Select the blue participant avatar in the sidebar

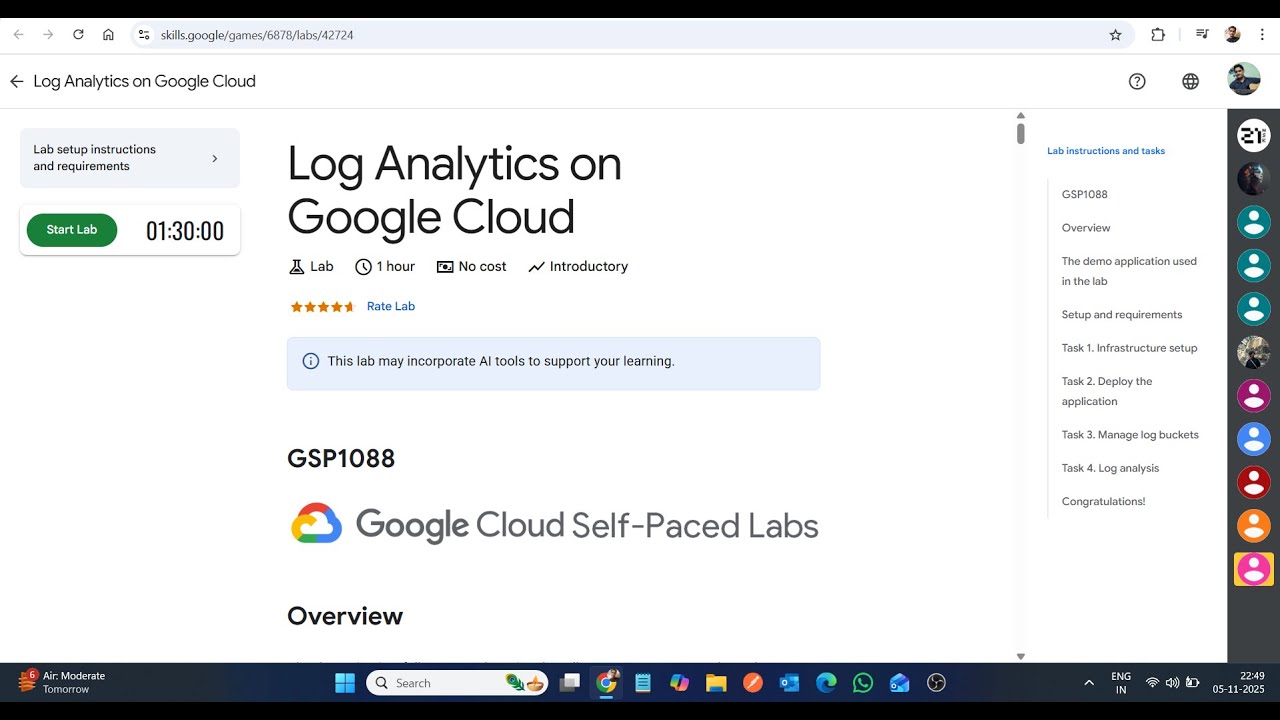tap(1254, 439)
